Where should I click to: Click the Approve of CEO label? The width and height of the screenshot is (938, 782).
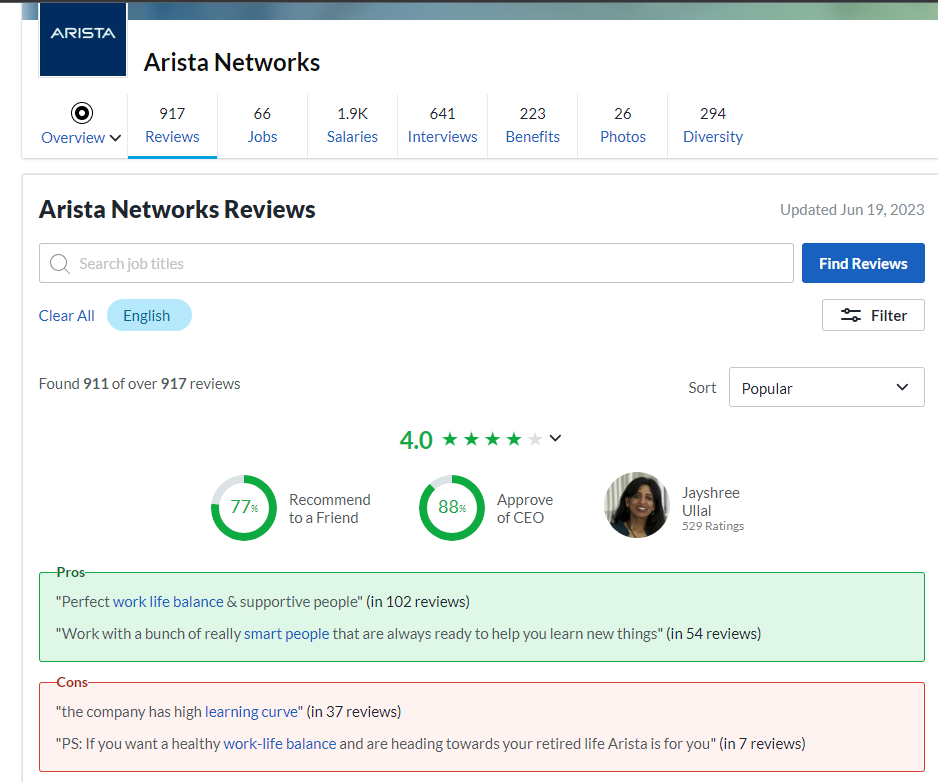point(525,509)
